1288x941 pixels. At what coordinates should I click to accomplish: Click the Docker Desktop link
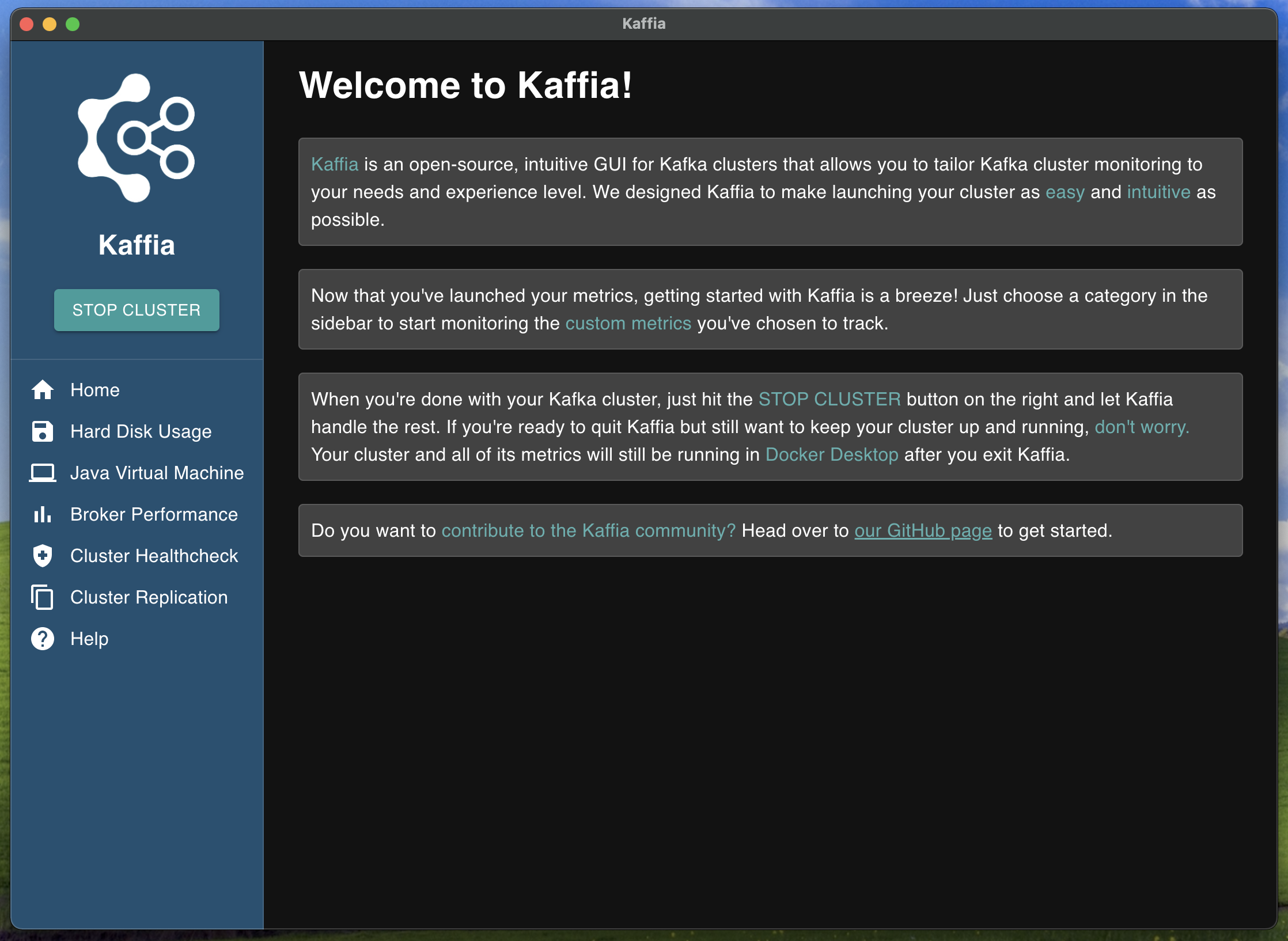coord(831,454)
